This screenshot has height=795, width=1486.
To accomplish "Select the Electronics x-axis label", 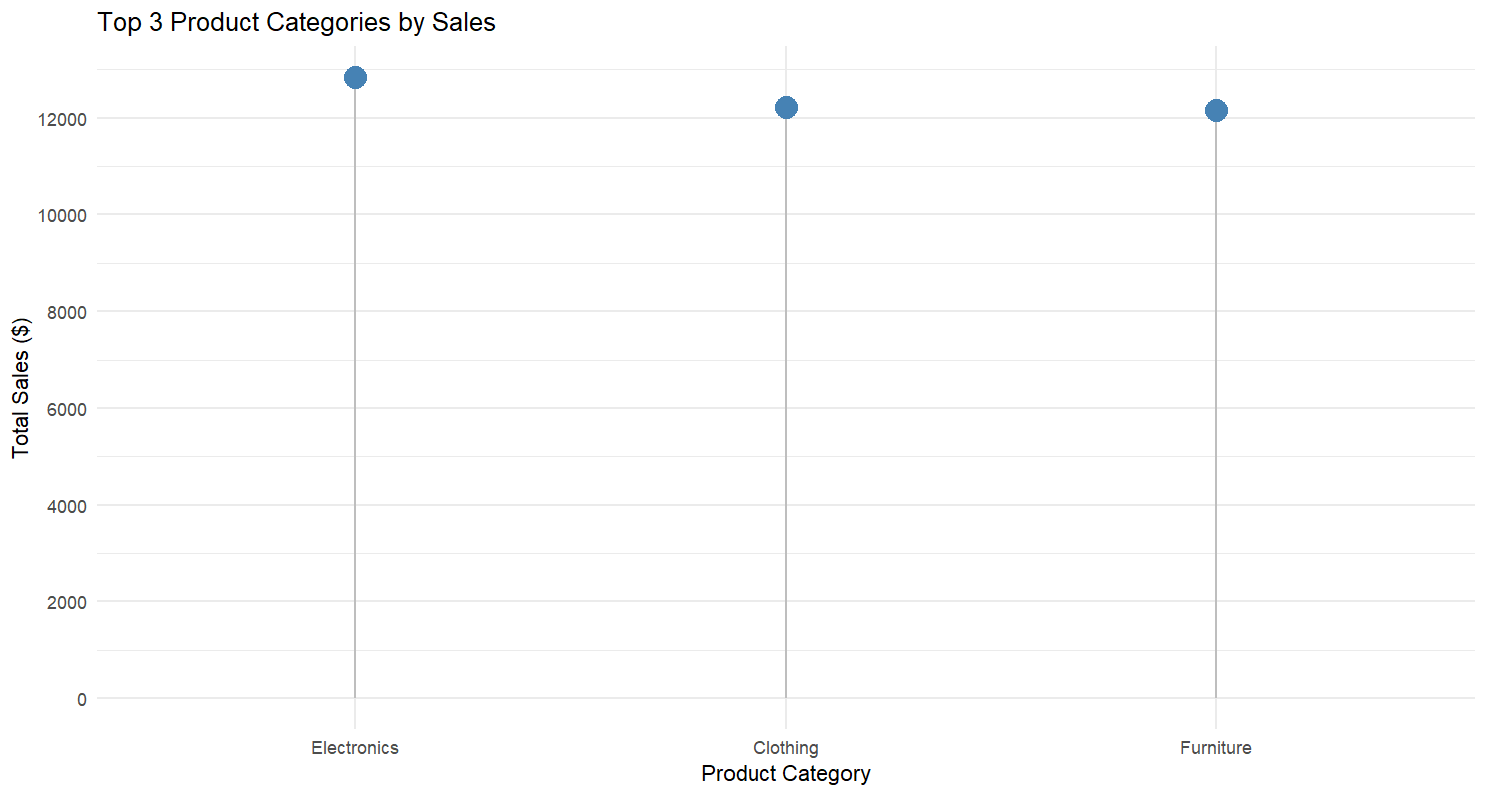I will 355,747.
